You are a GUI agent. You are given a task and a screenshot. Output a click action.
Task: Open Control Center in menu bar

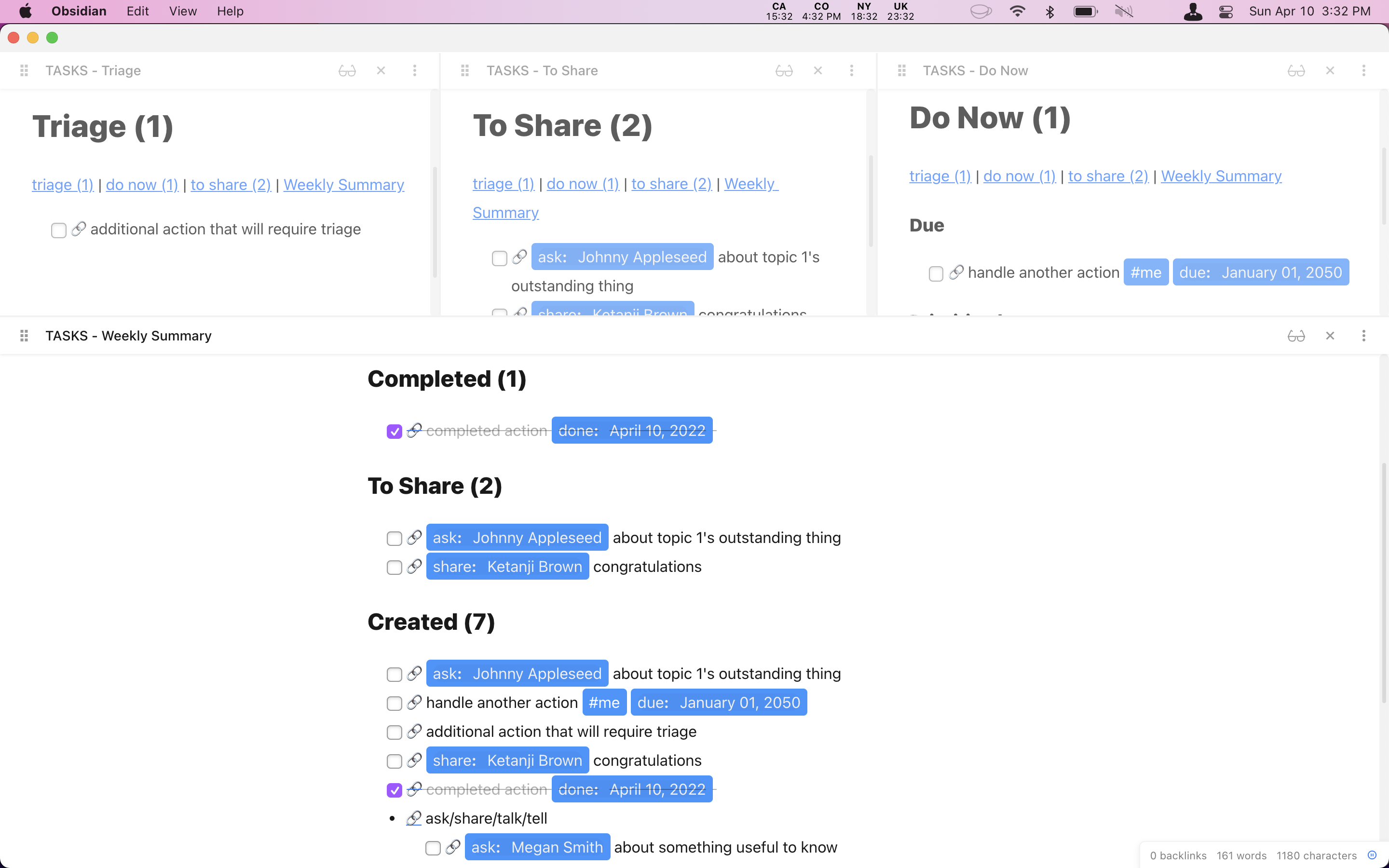[1226, 11]
